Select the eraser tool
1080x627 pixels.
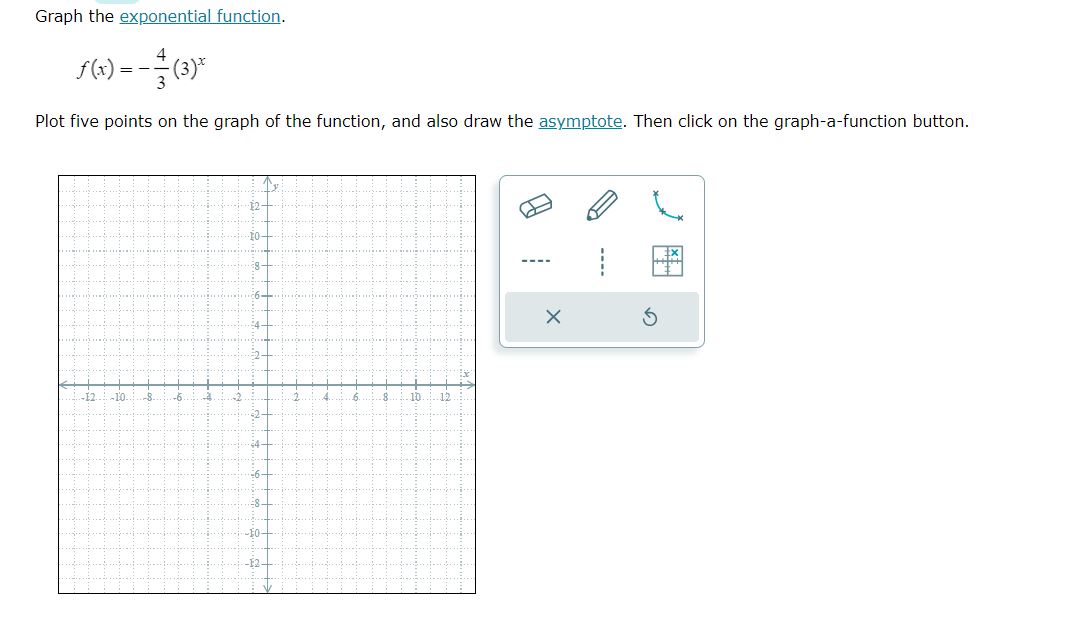pos(535,205)
